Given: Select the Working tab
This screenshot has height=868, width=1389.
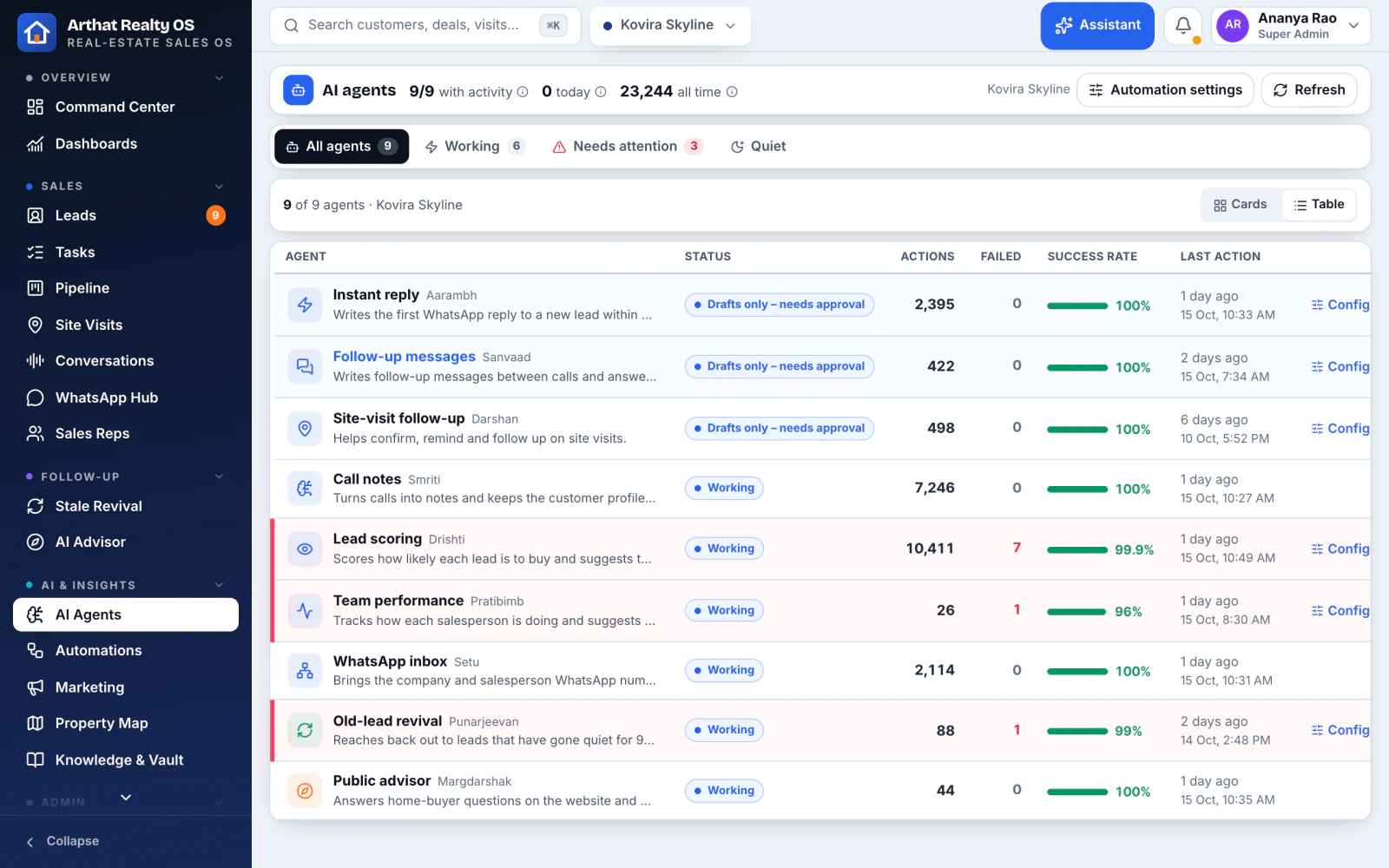Looking at the screenshot, I should pos(475,147).
